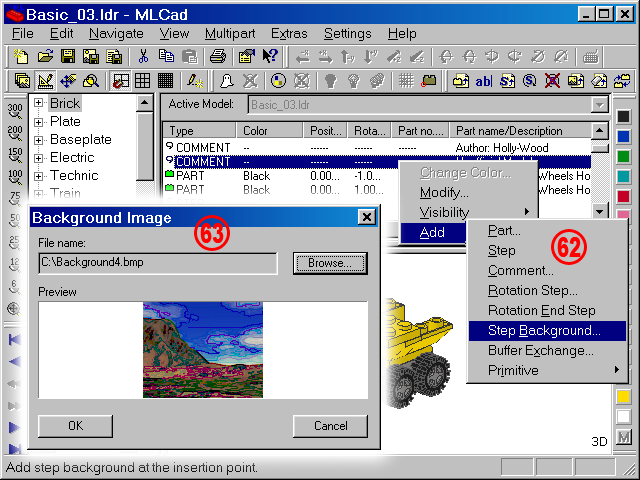This screenshot has width=640, height=480.
Task: Click the New file icon
Action: pyautogui.click(x=21, y=56)
